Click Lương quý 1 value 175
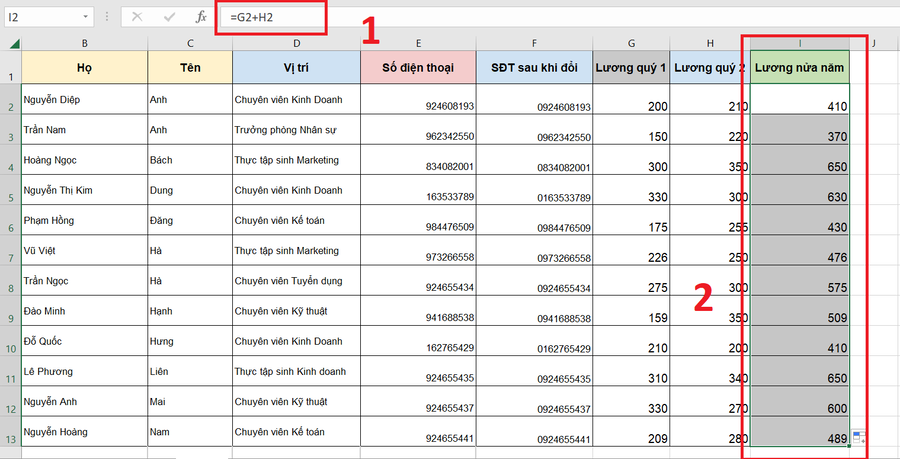Screen dimensions: 900x459 click(x=631, y=220)
